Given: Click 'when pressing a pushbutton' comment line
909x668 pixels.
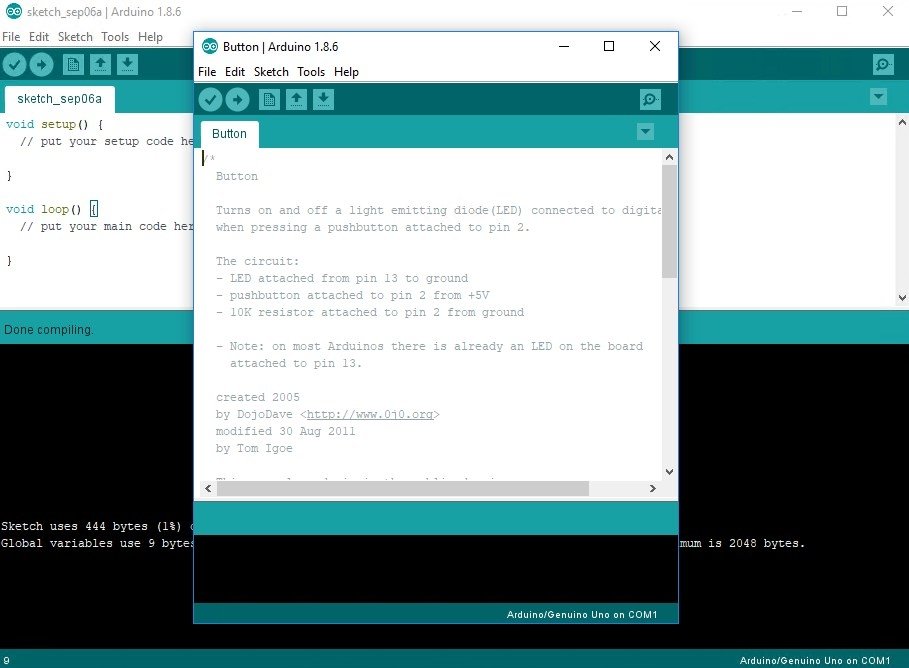Looking at the screenshot, I should [373, 227].
